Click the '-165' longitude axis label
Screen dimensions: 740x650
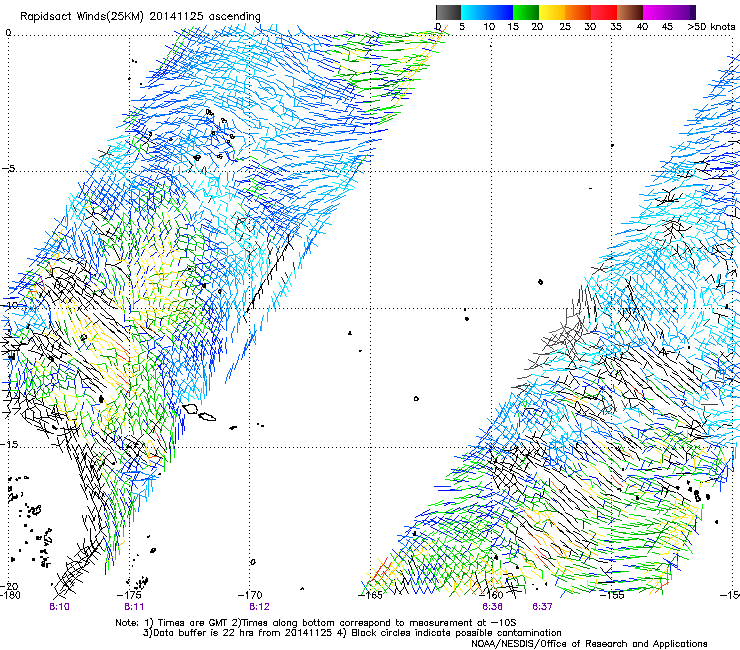(x=371, y=595)
